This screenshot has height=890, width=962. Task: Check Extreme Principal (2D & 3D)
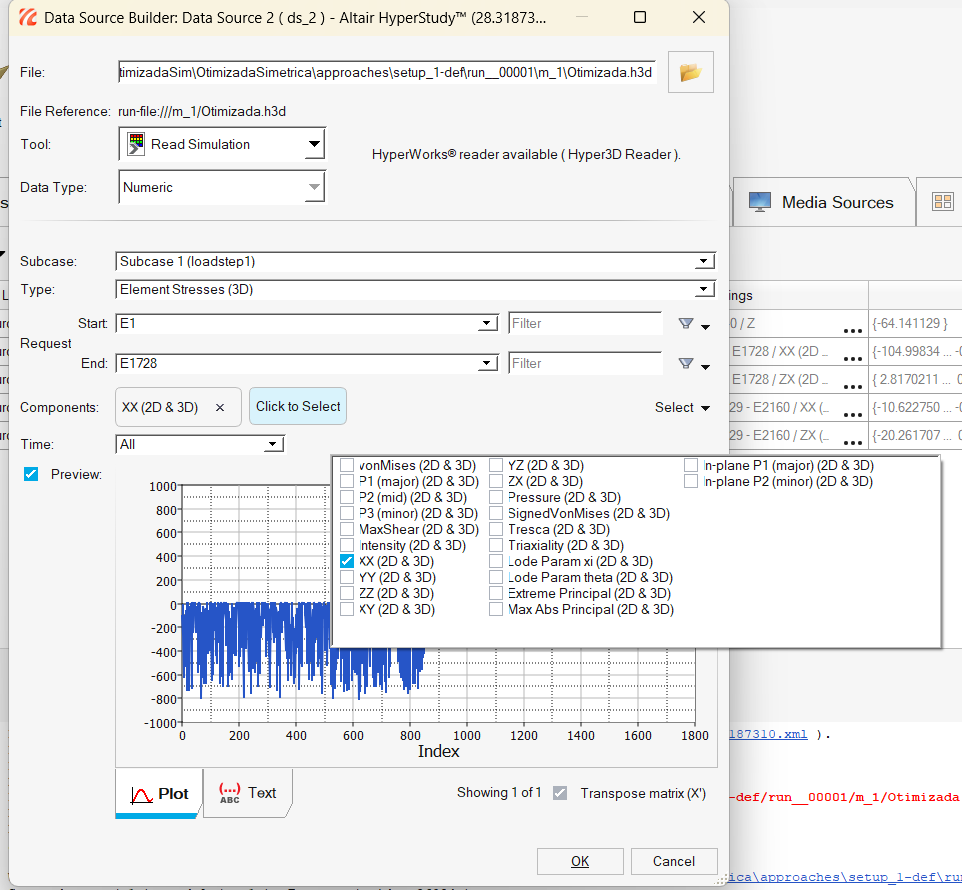pos(496,593)
